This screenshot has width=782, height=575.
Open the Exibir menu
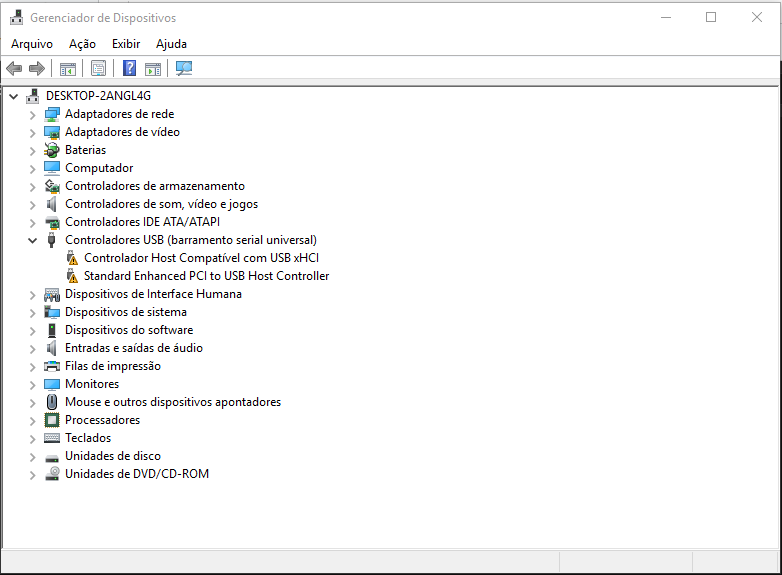(126, 44)
